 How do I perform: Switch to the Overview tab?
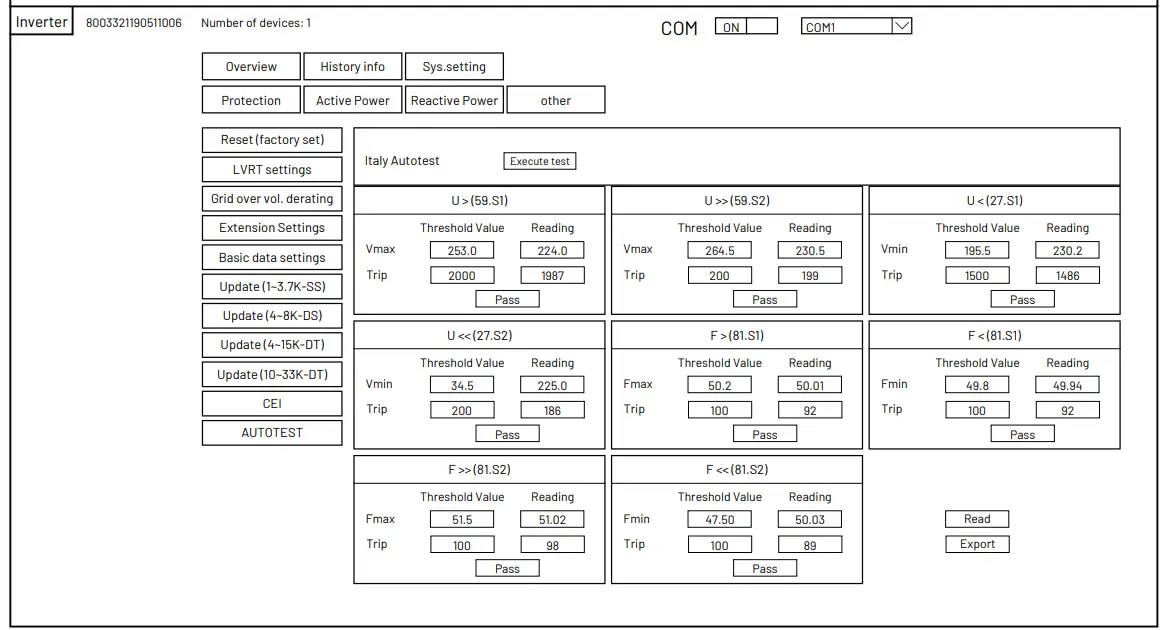click(250, 66)
